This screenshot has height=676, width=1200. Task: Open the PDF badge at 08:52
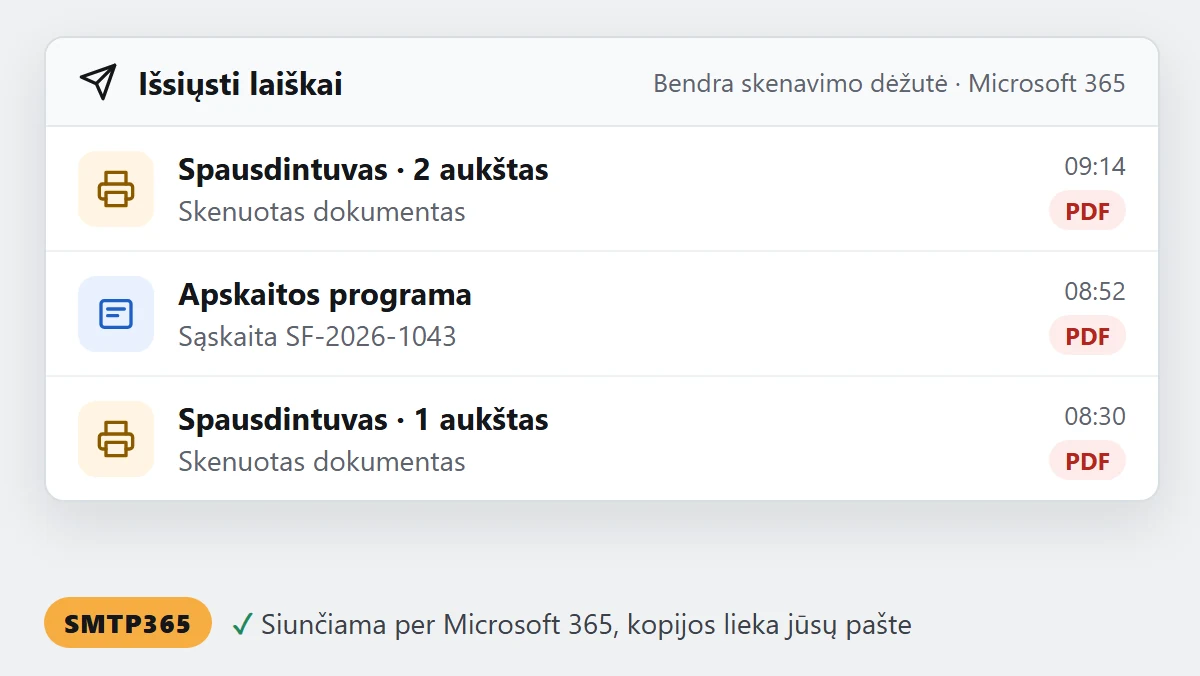point(1087,336)
